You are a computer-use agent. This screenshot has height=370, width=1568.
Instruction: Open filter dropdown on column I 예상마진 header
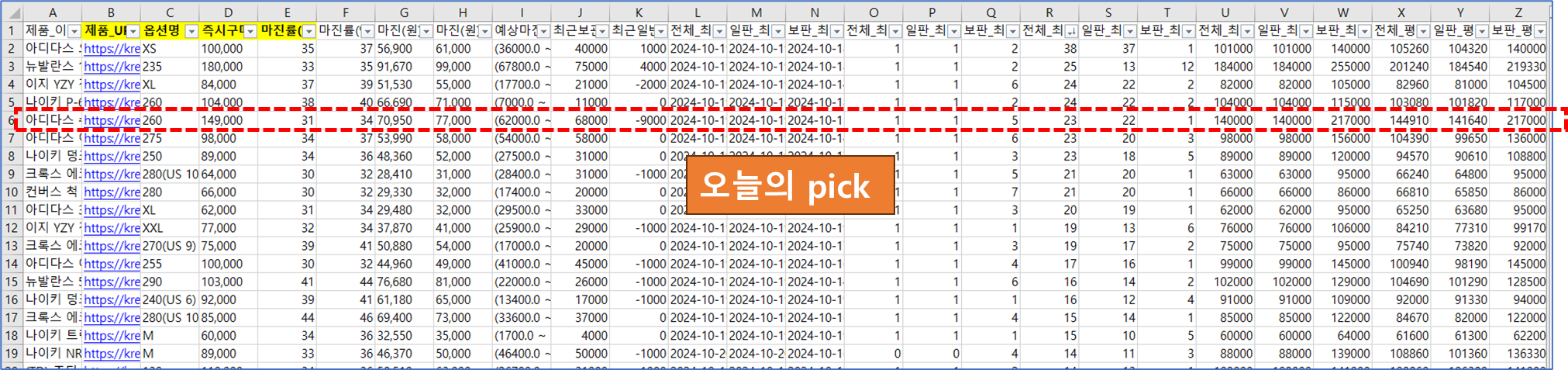pos(543,31)
